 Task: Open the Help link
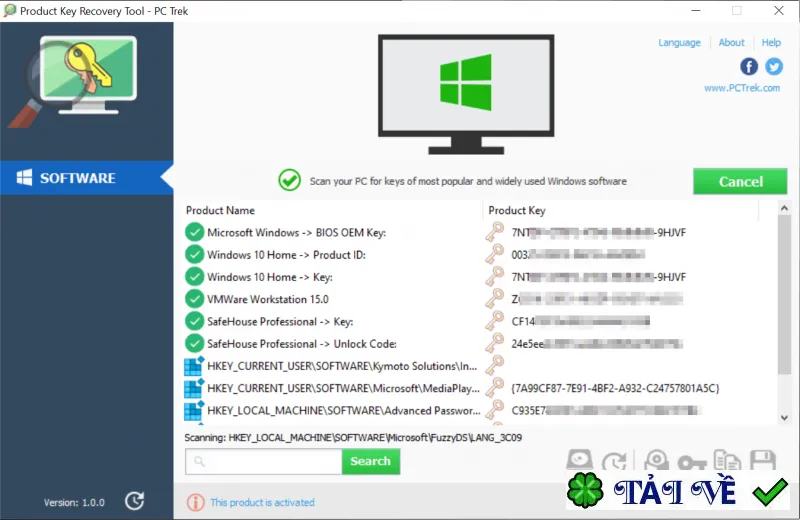(x=771, y=43)
